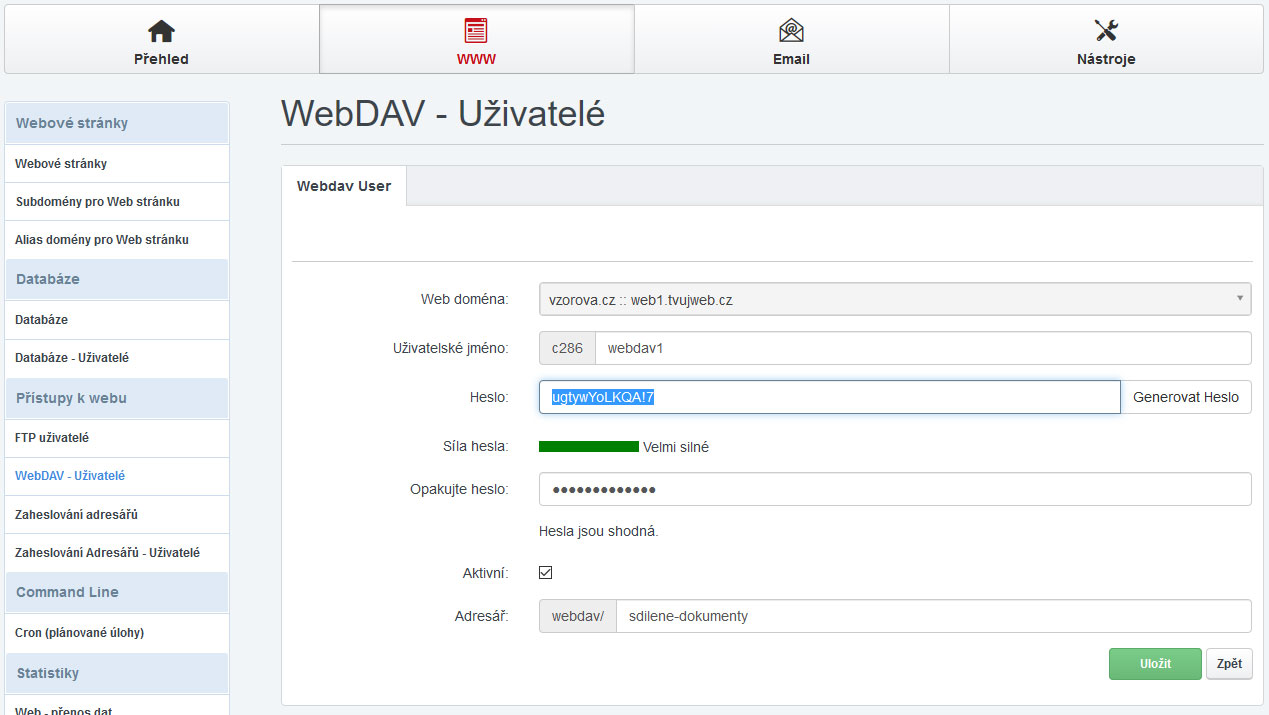
Task: Click the Uživatelské jméno input field
Action: (x=922, y=348)
